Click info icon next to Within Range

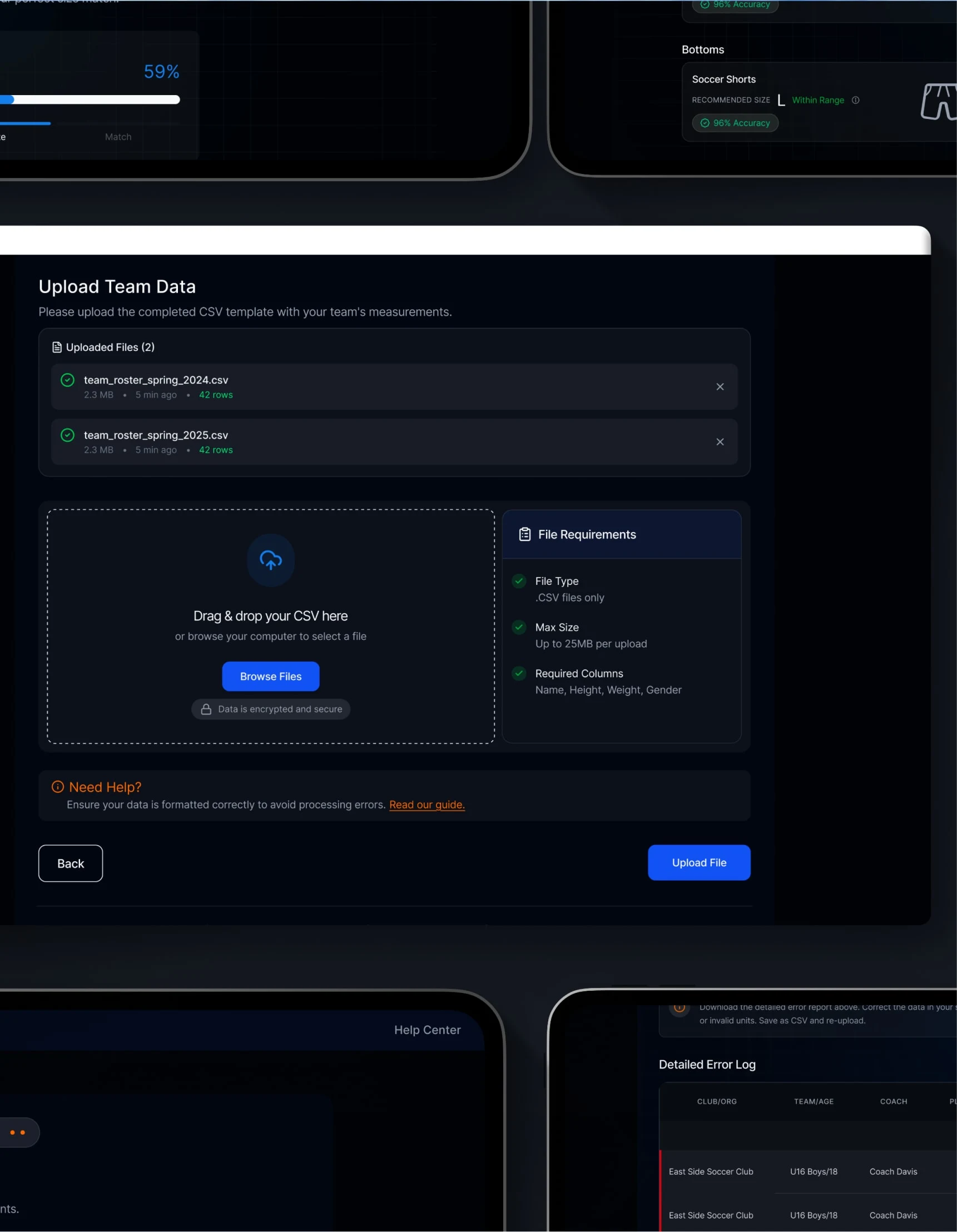[x=855, y=100]
